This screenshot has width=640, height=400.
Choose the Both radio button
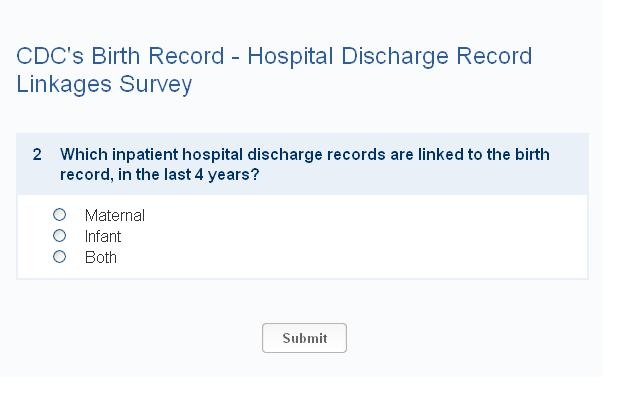click(x=60, y=257)
